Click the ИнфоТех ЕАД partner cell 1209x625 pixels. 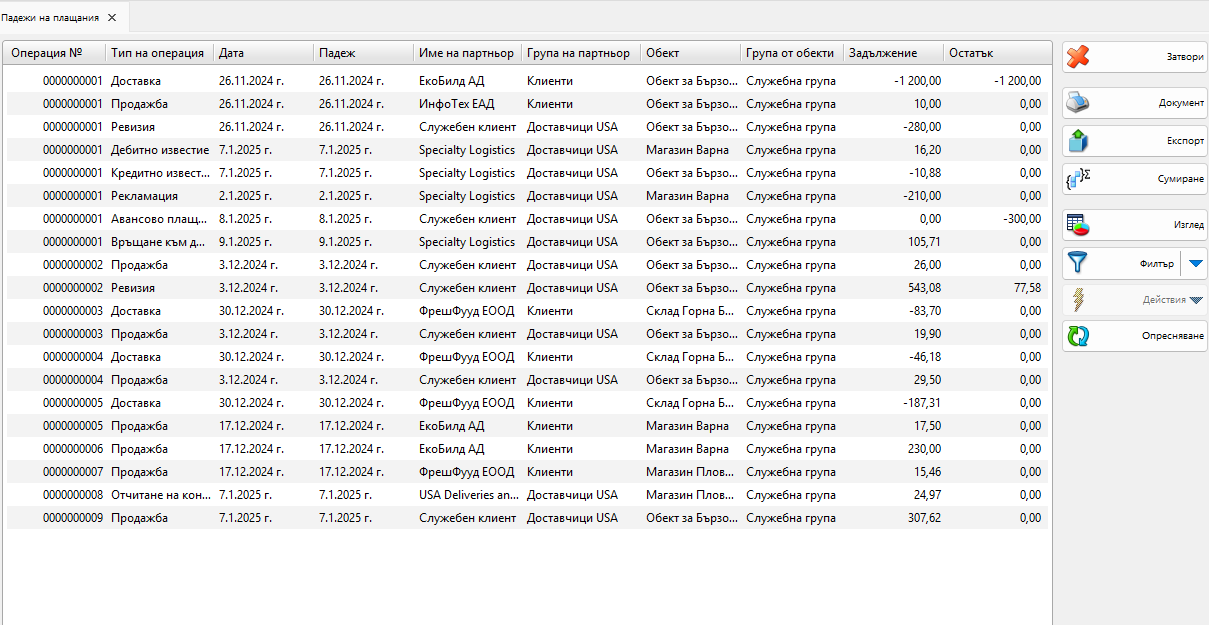[x=456, y=104]
